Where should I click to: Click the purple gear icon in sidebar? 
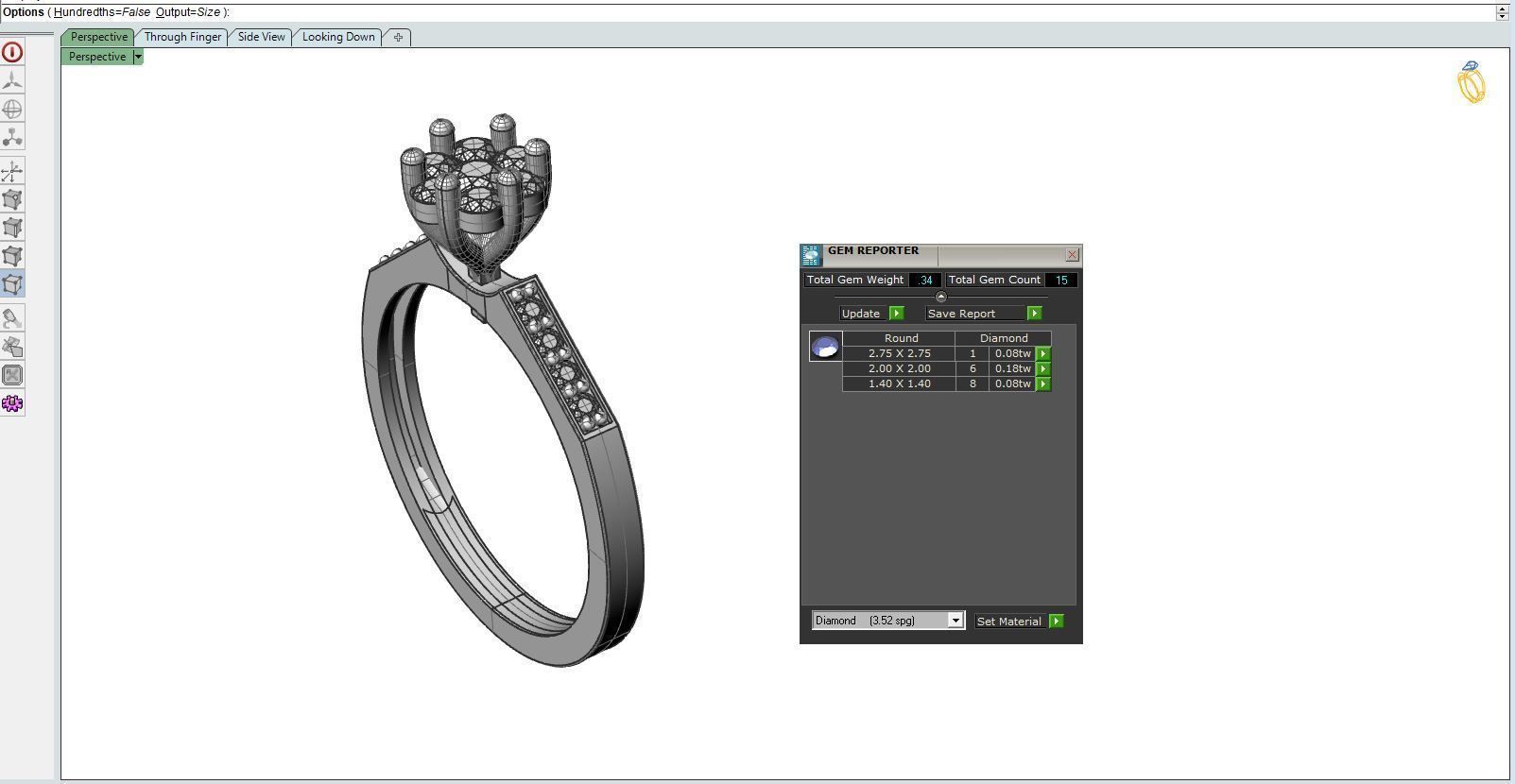tap(12, 404)
